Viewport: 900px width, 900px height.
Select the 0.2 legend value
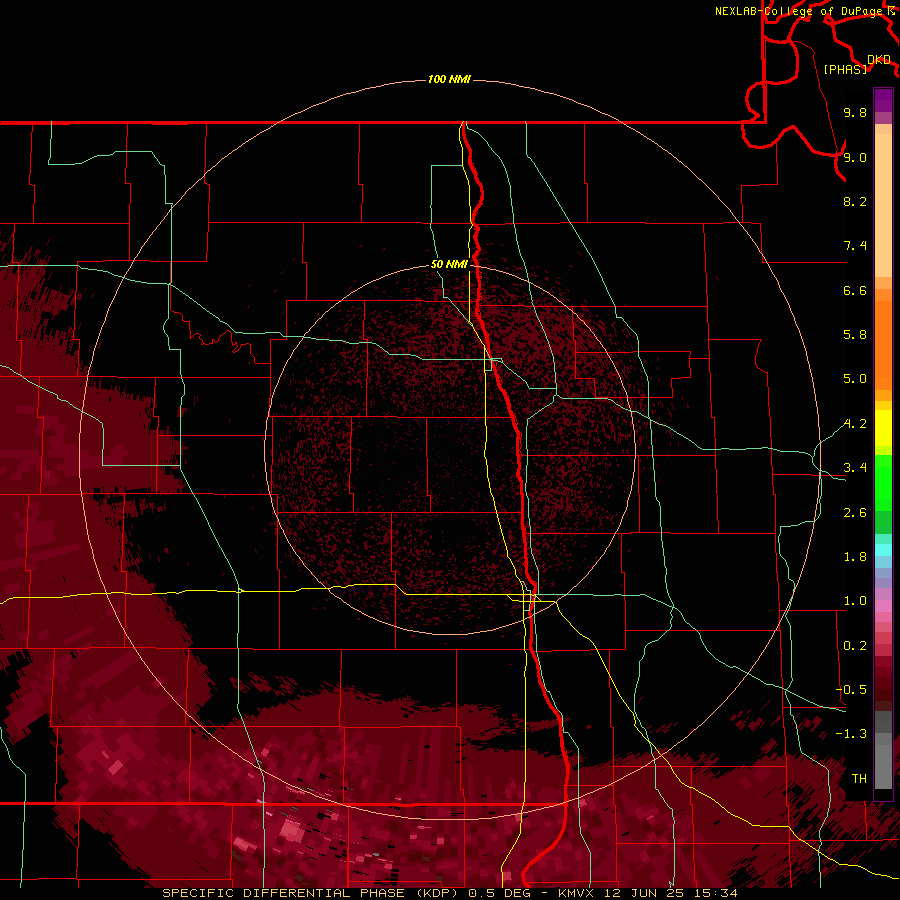pos(855,646)
